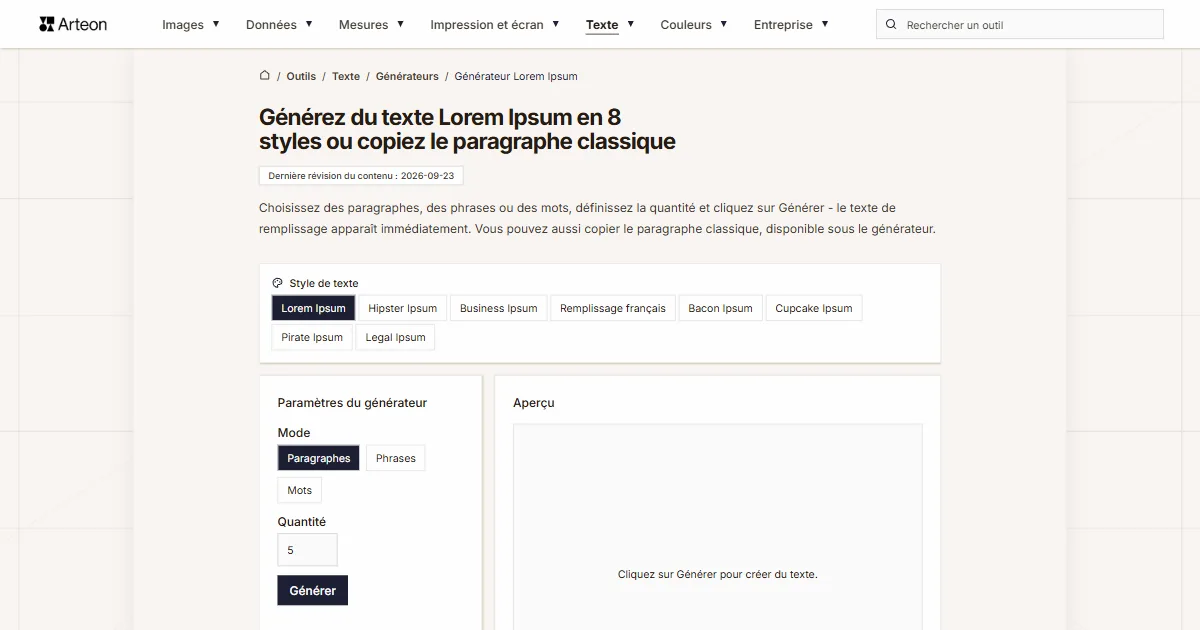The image size is (1200, 630).
Task: Click the Générateur Lorem Ipsum breadcrumb text
Action: [x=516, y=76]
